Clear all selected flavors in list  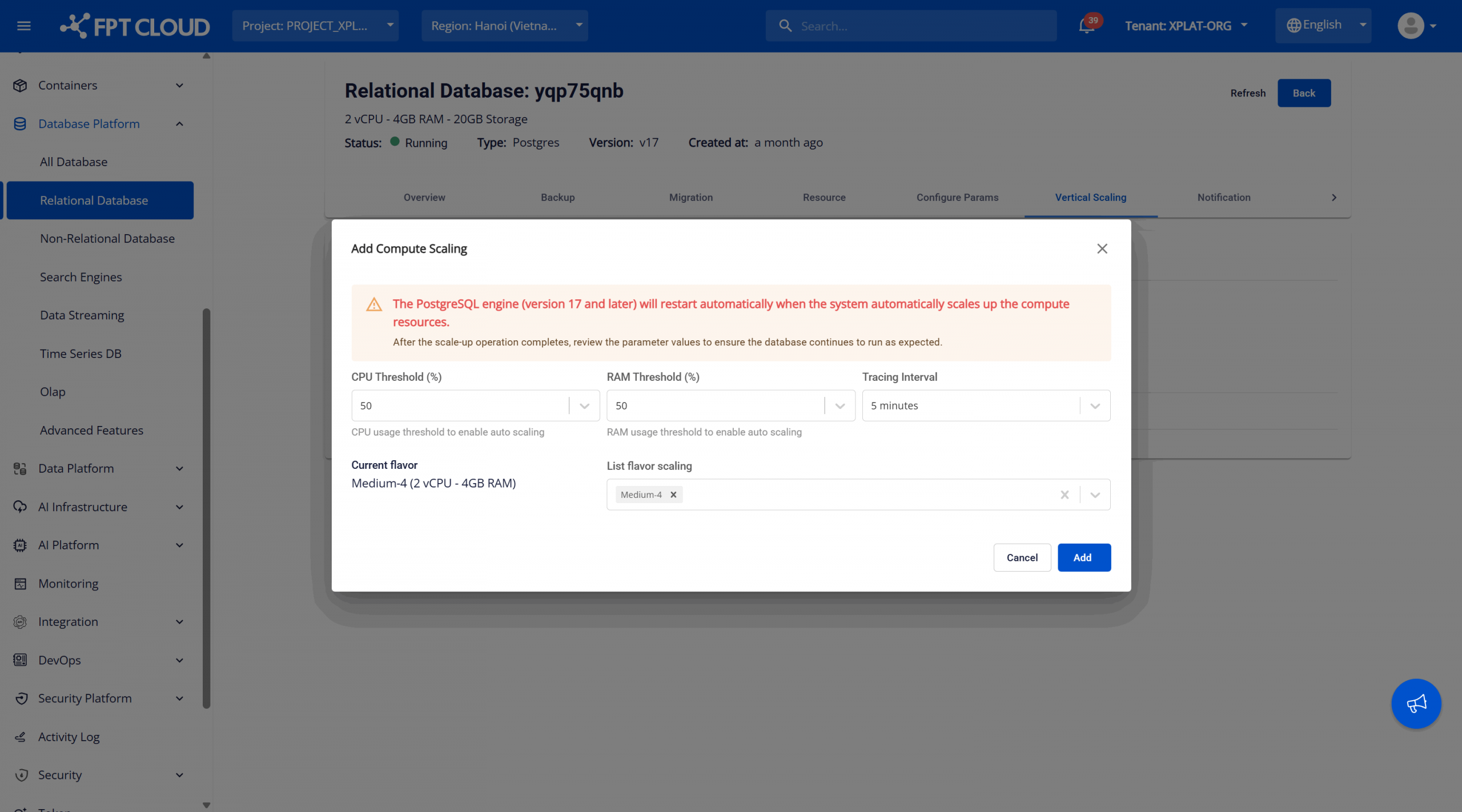click(x=1065, y=495)
